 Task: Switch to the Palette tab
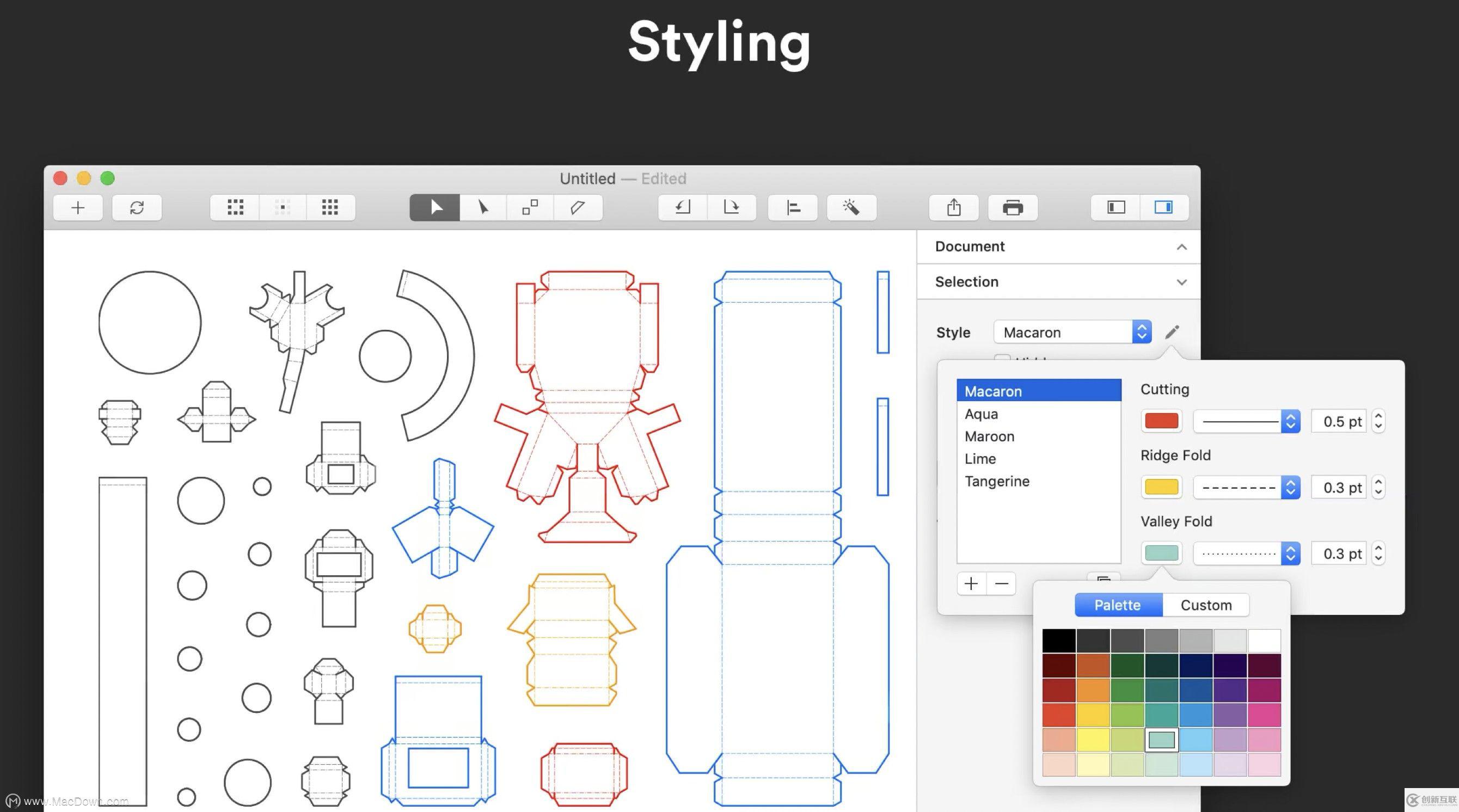pyautogui.click(x=1118, y=605)
